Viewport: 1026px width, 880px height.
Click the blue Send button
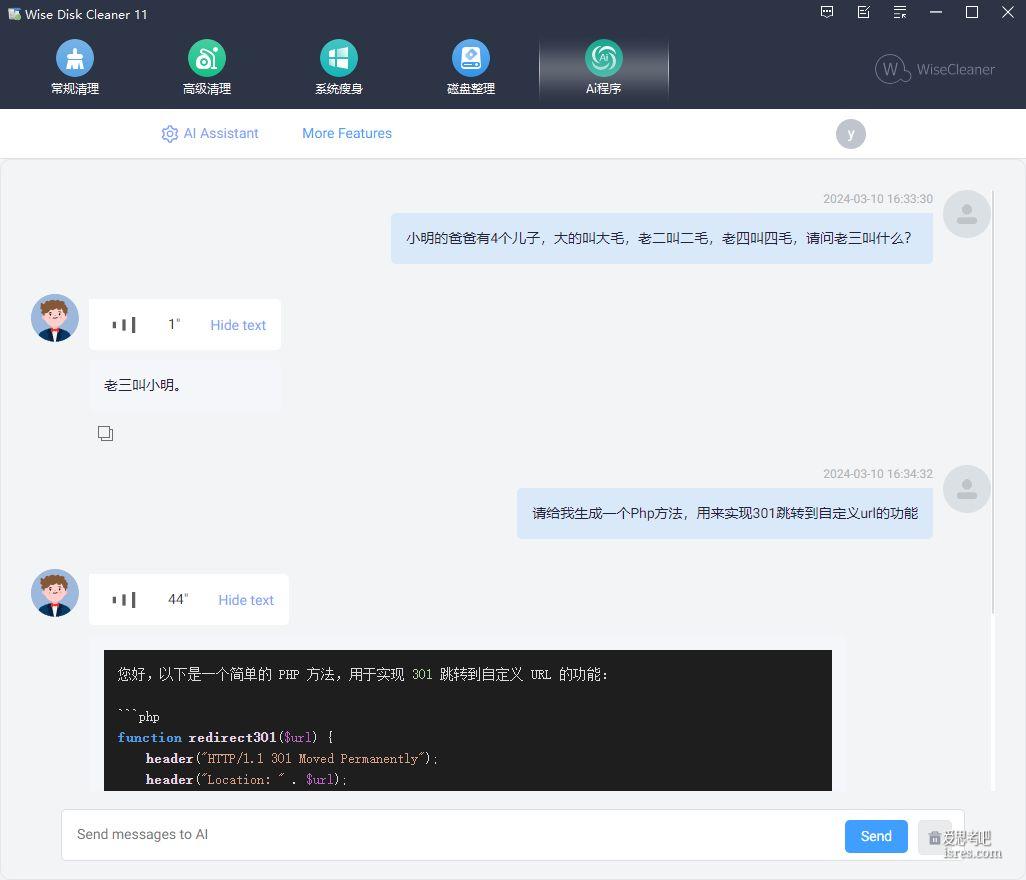pos(876,836)
